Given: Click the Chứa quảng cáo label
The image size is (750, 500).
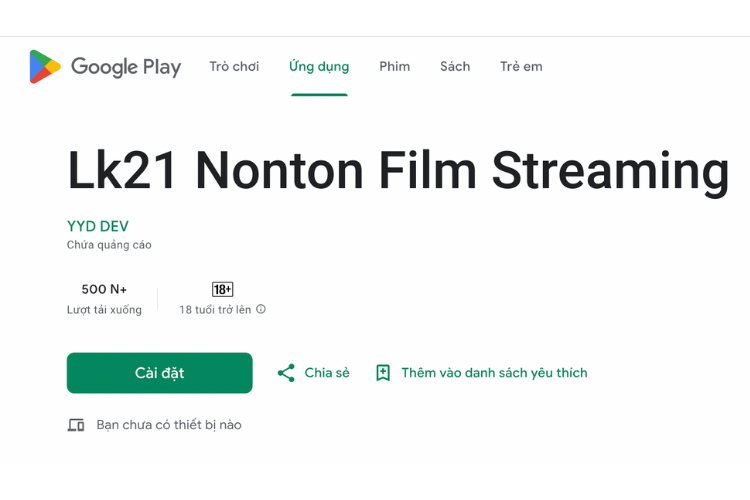Looking at the screenshot, I should pos(109,245).
